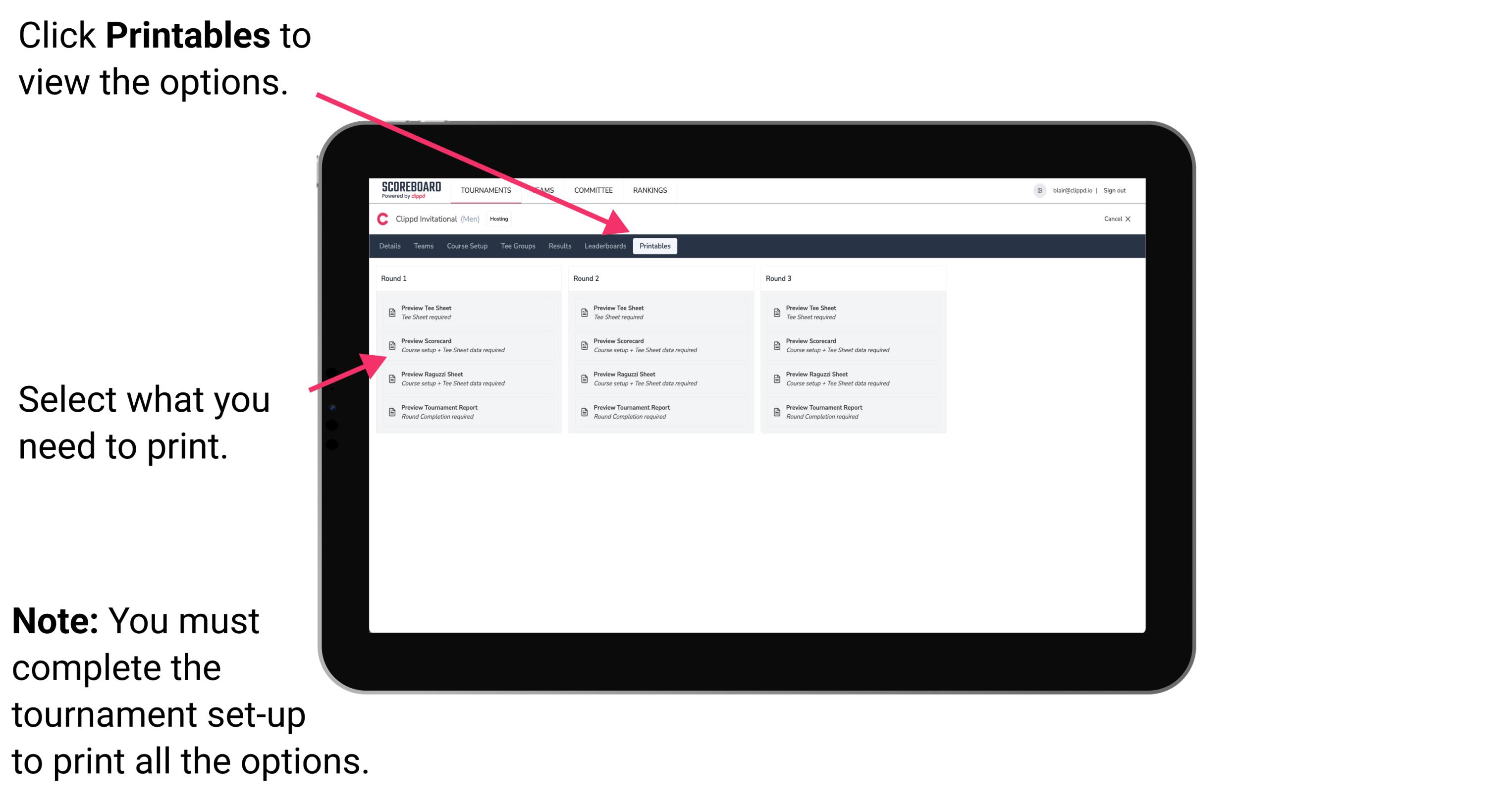Click Preview Tee Sheet icon Round 2

[x=584, y=312]
